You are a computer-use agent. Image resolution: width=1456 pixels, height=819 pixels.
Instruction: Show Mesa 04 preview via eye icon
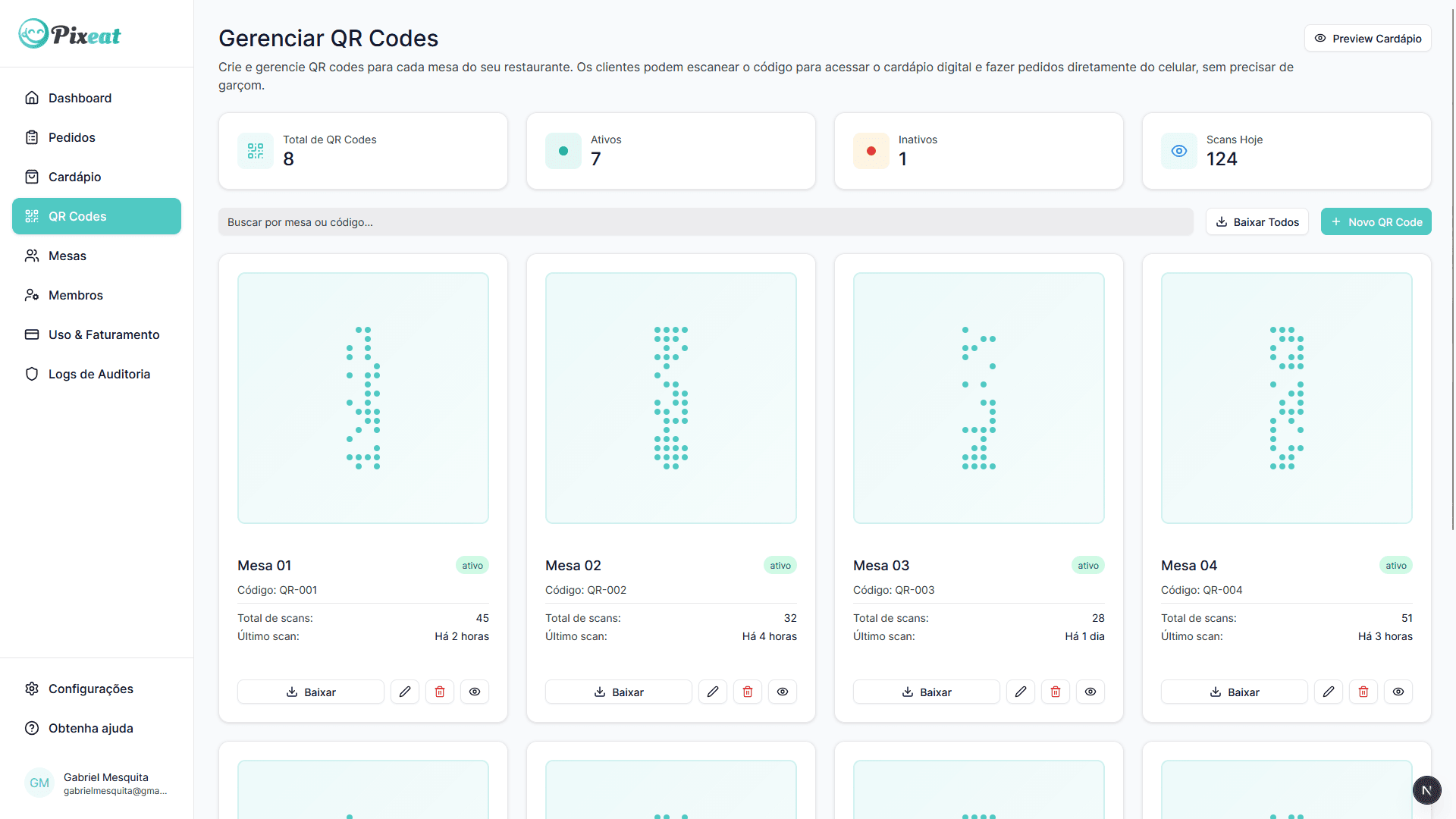click(x=1398, y=692)
